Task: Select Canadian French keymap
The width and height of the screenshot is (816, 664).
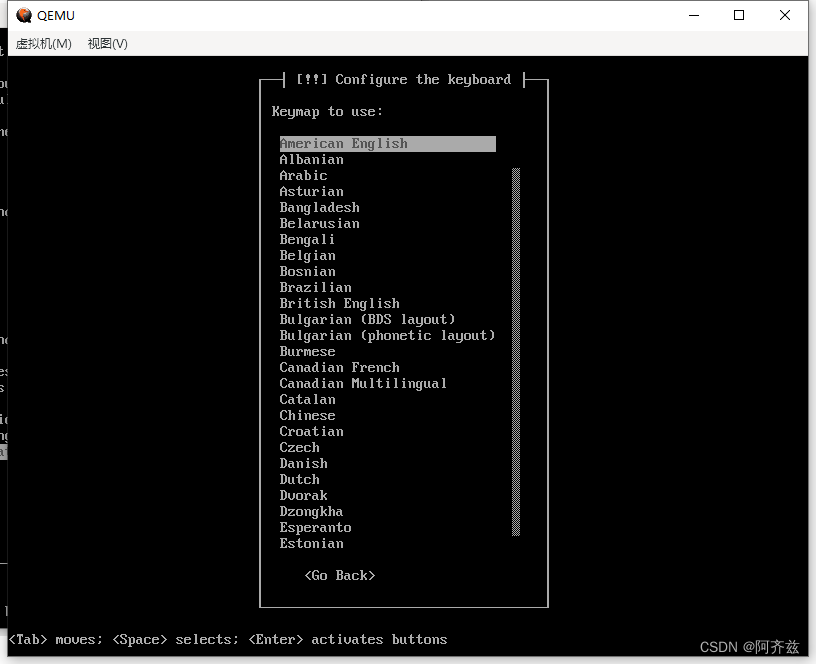Action: [x=339, y=367]
